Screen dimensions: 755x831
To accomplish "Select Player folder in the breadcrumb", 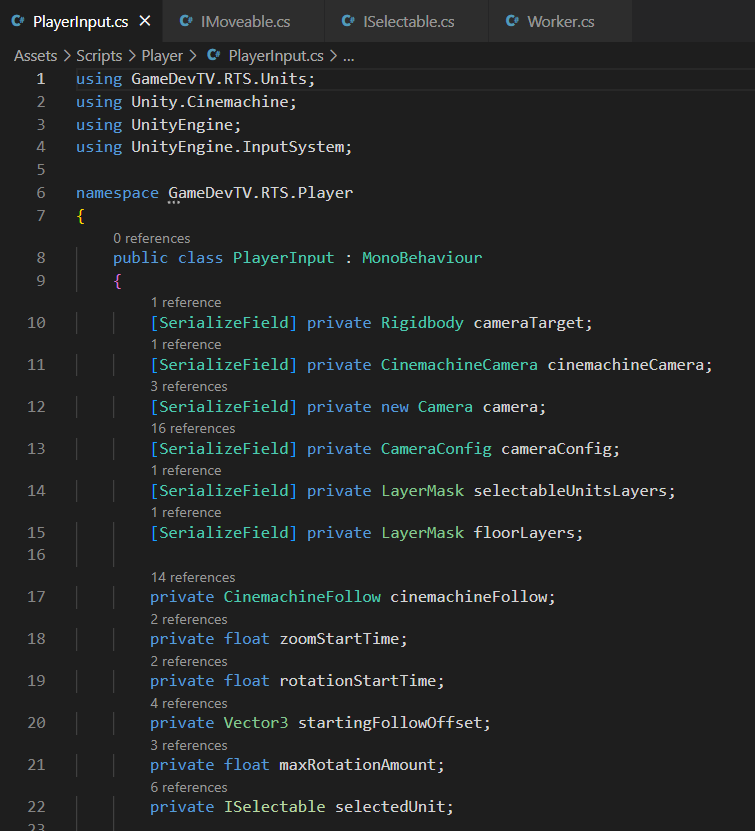I will (162, 56).
